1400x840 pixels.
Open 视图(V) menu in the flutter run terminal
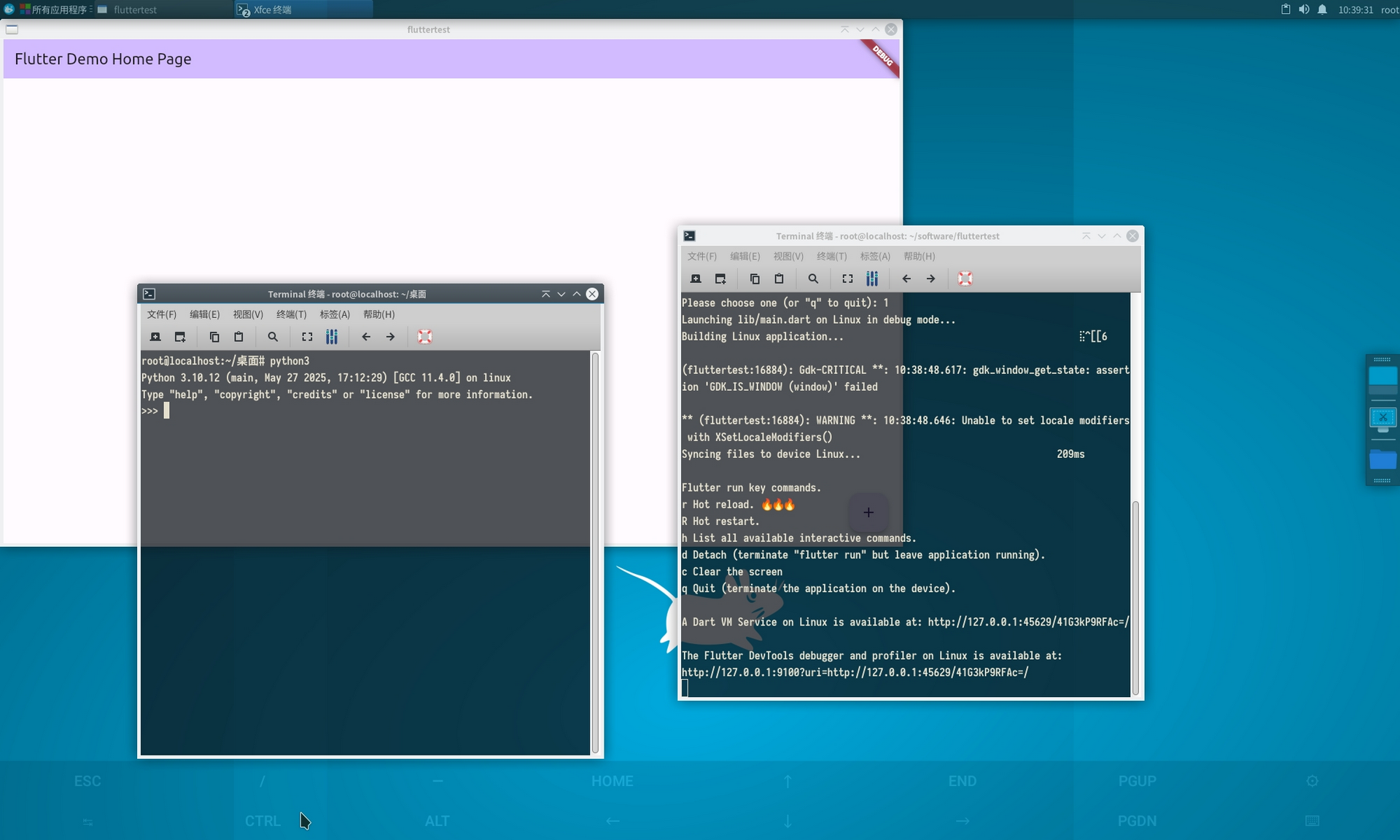(788, 256)
